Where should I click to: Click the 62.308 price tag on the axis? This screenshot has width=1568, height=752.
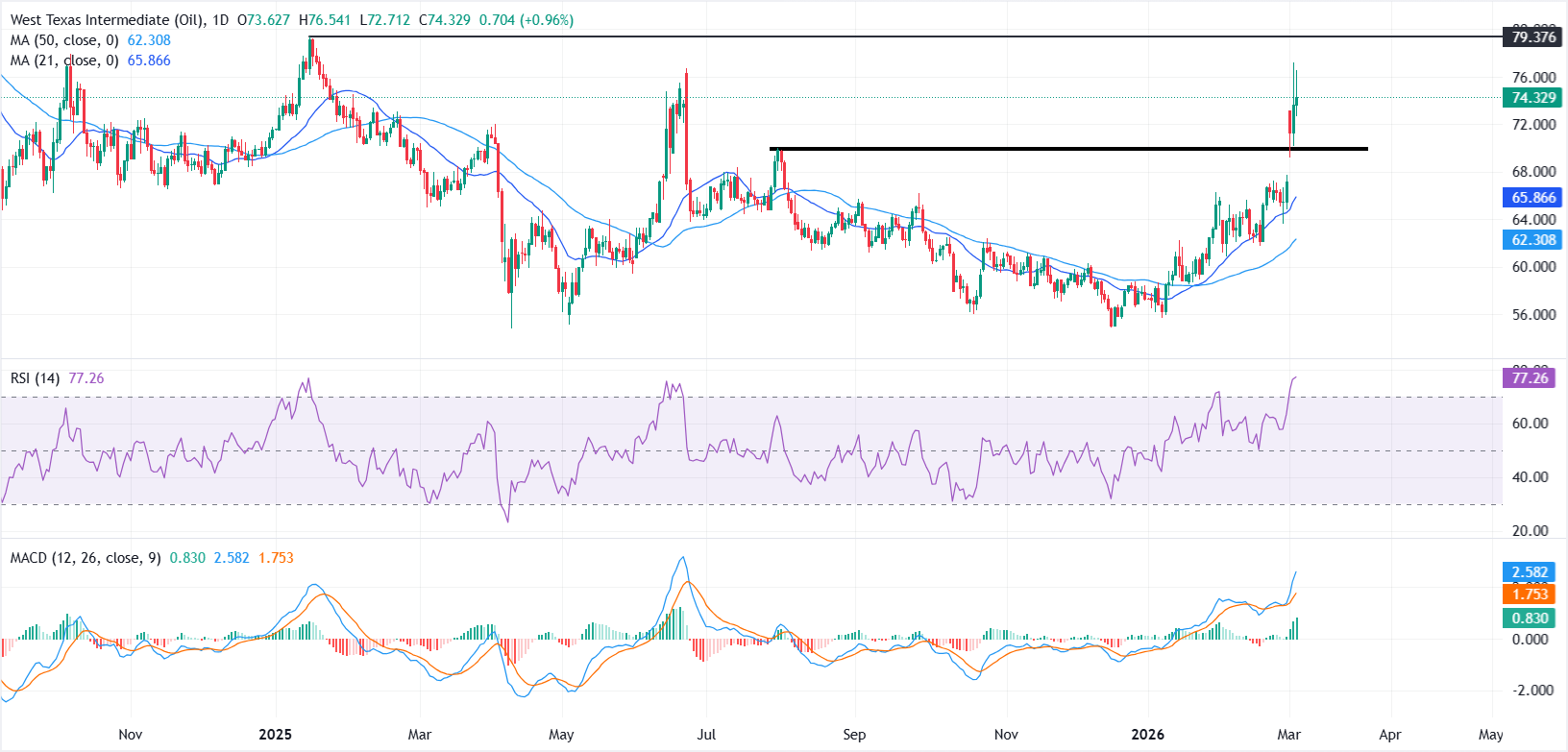[x=1533, y=240]
